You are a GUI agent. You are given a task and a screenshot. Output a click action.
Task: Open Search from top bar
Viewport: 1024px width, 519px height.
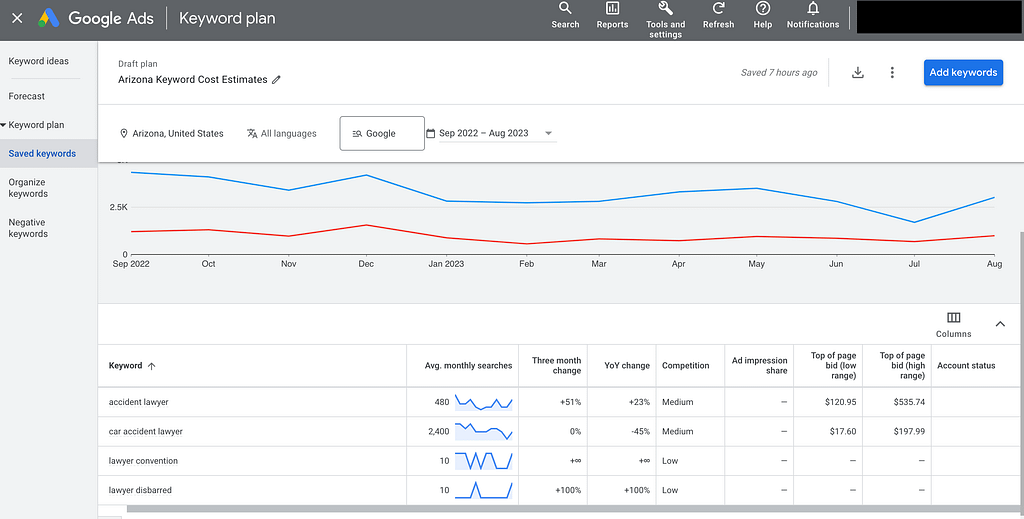click(x=565, y=16)
